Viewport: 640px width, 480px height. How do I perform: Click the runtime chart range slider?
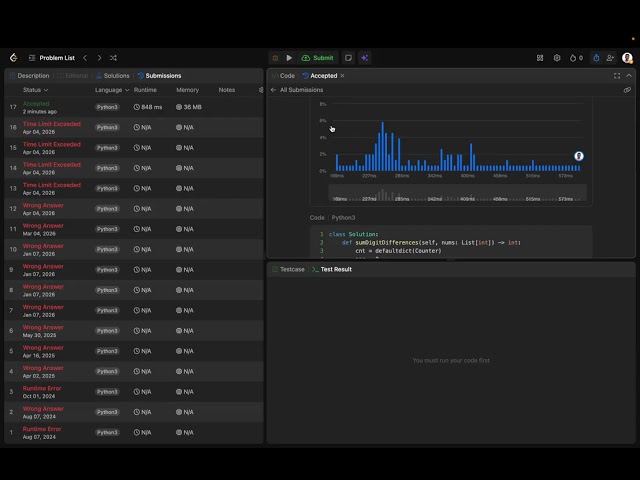pyautogui.click(x=458, y=192)
